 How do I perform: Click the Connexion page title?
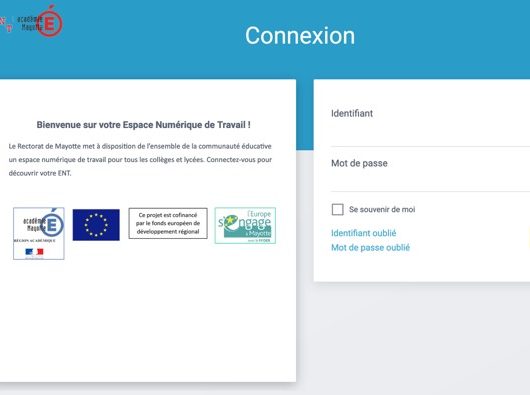coord(300,36)
